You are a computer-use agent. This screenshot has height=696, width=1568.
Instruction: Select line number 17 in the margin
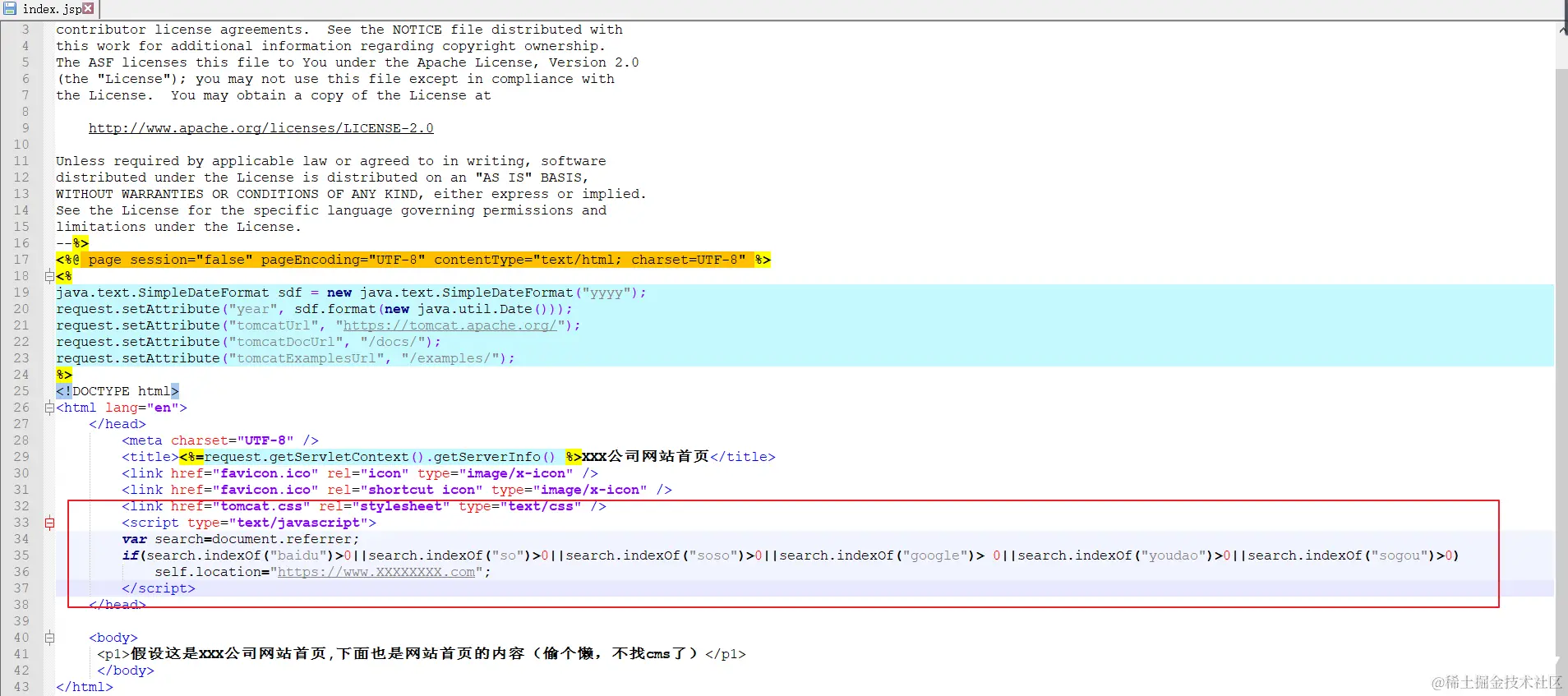(21, 260)
